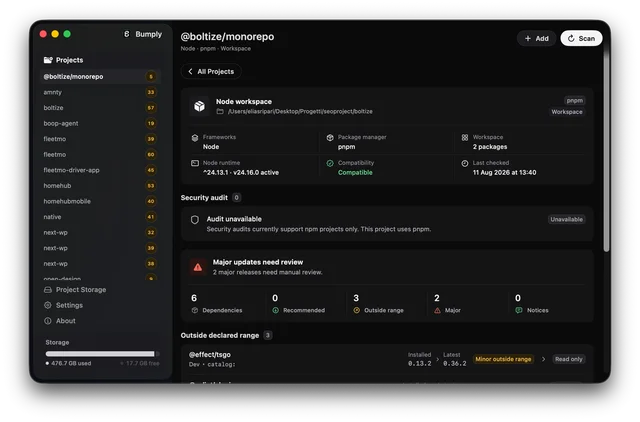
Task: Click the Notices stat icon
Action: click(518, 311)
